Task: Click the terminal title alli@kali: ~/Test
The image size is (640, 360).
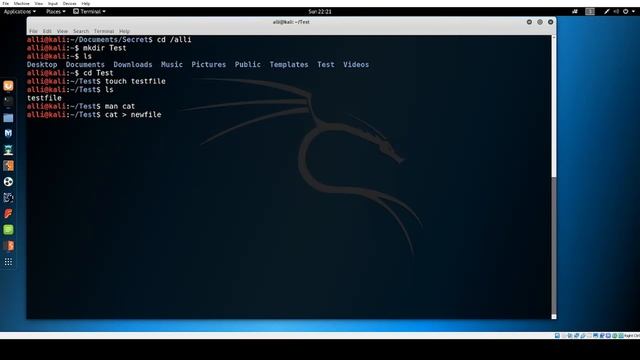Action: (291, 22)
